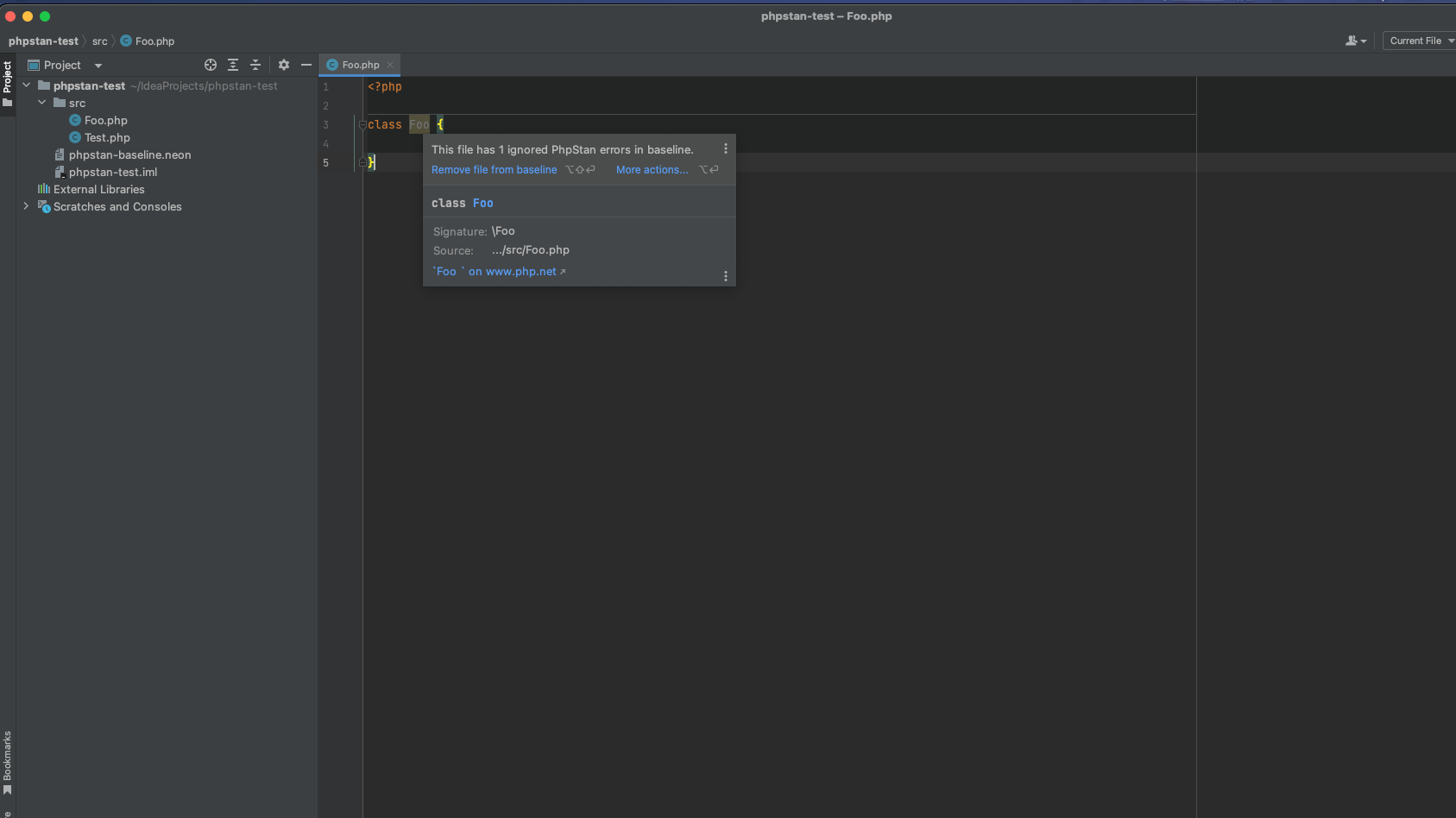This screenshot has width=1456, height=818.
Task: Open More actions in the PhpStan popup
Action: coord(652,169)
